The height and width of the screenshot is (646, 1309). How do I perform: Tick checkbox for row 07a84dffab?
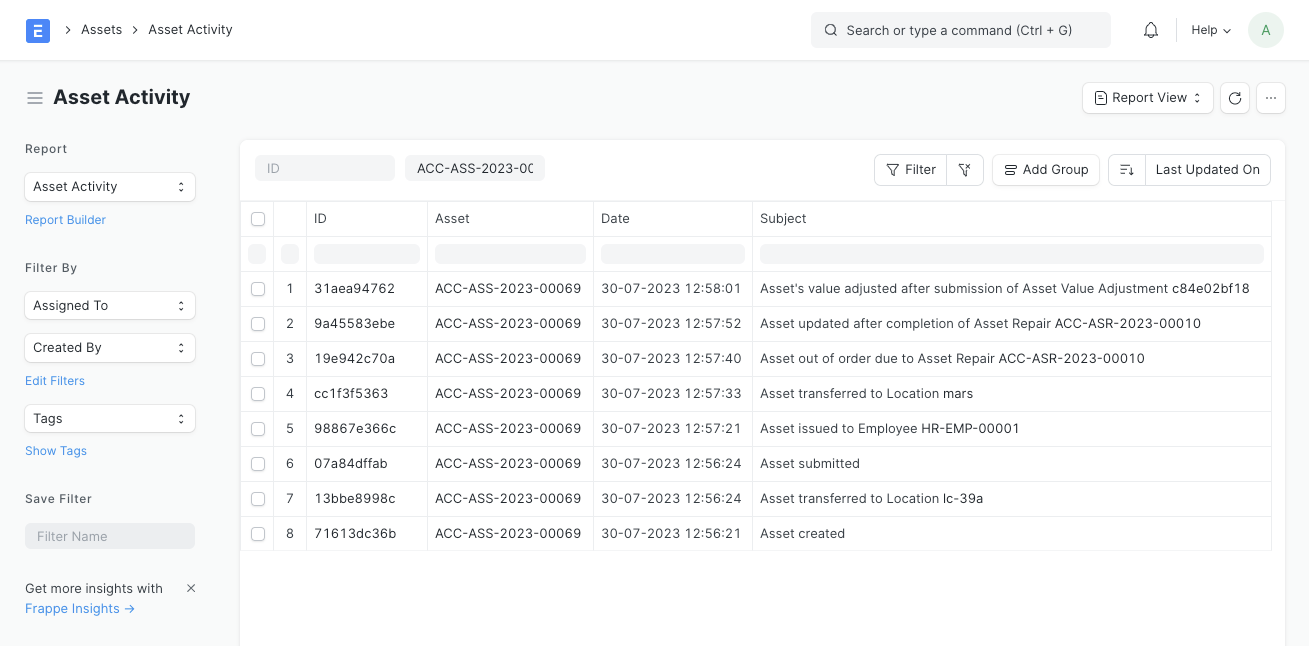[x=258, y=464]
